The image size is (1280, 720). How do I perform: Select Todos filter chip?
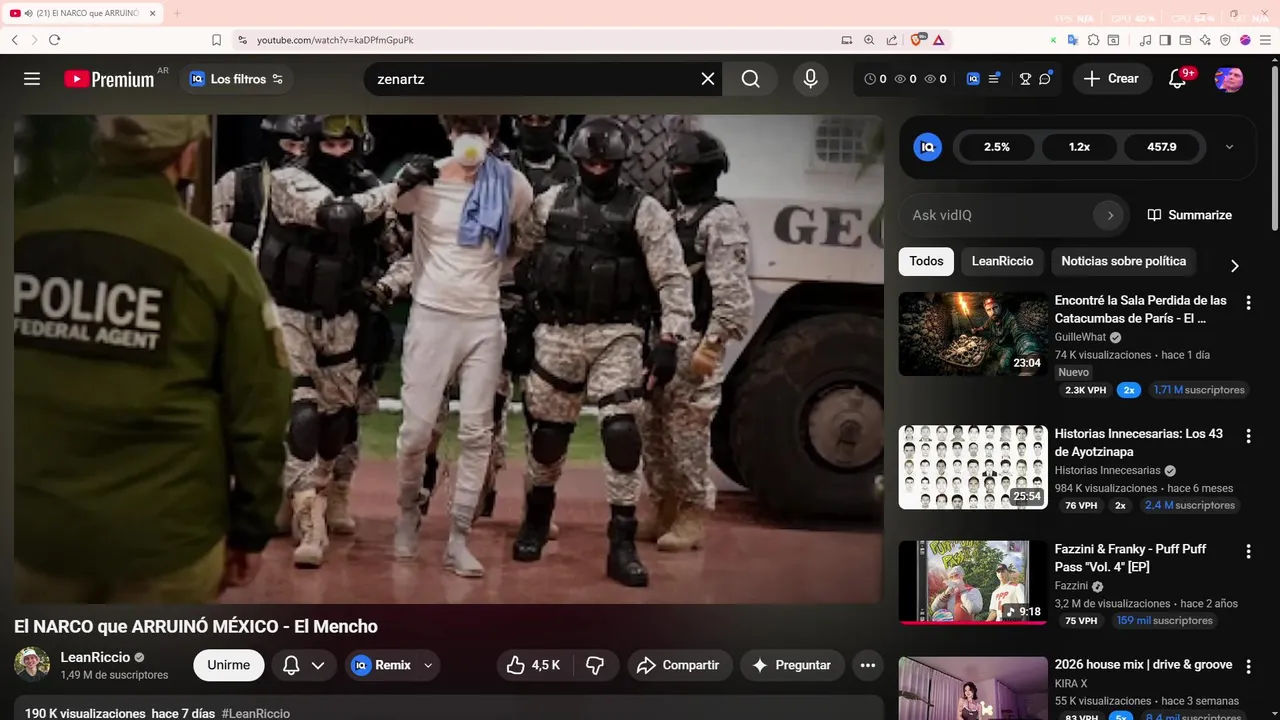[x=926, y=261]
